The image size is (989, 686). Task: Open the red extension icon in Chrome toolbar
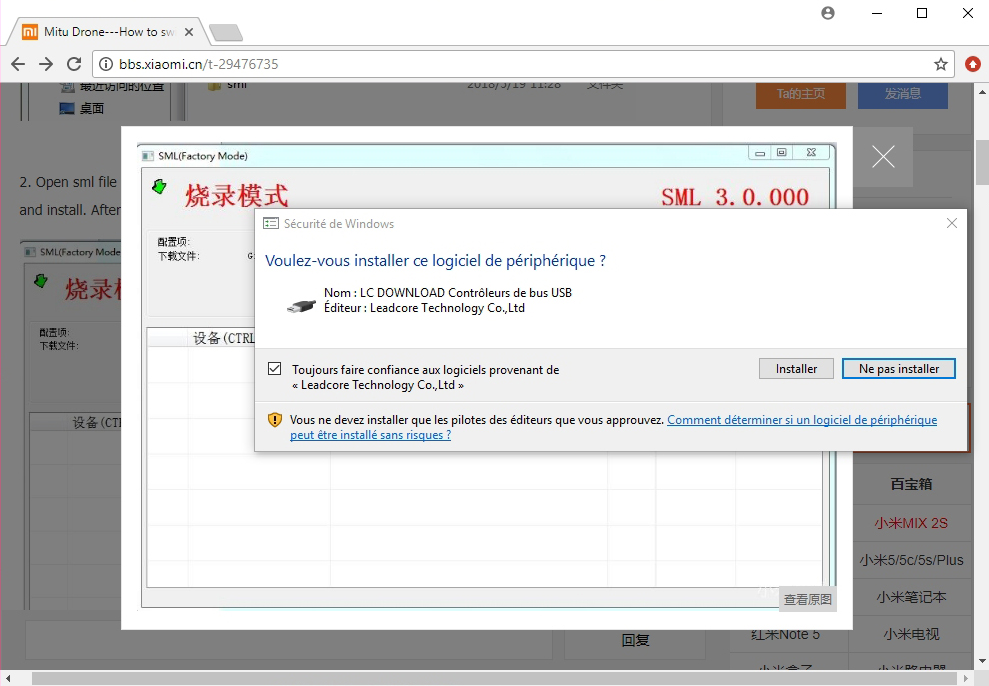973,64
